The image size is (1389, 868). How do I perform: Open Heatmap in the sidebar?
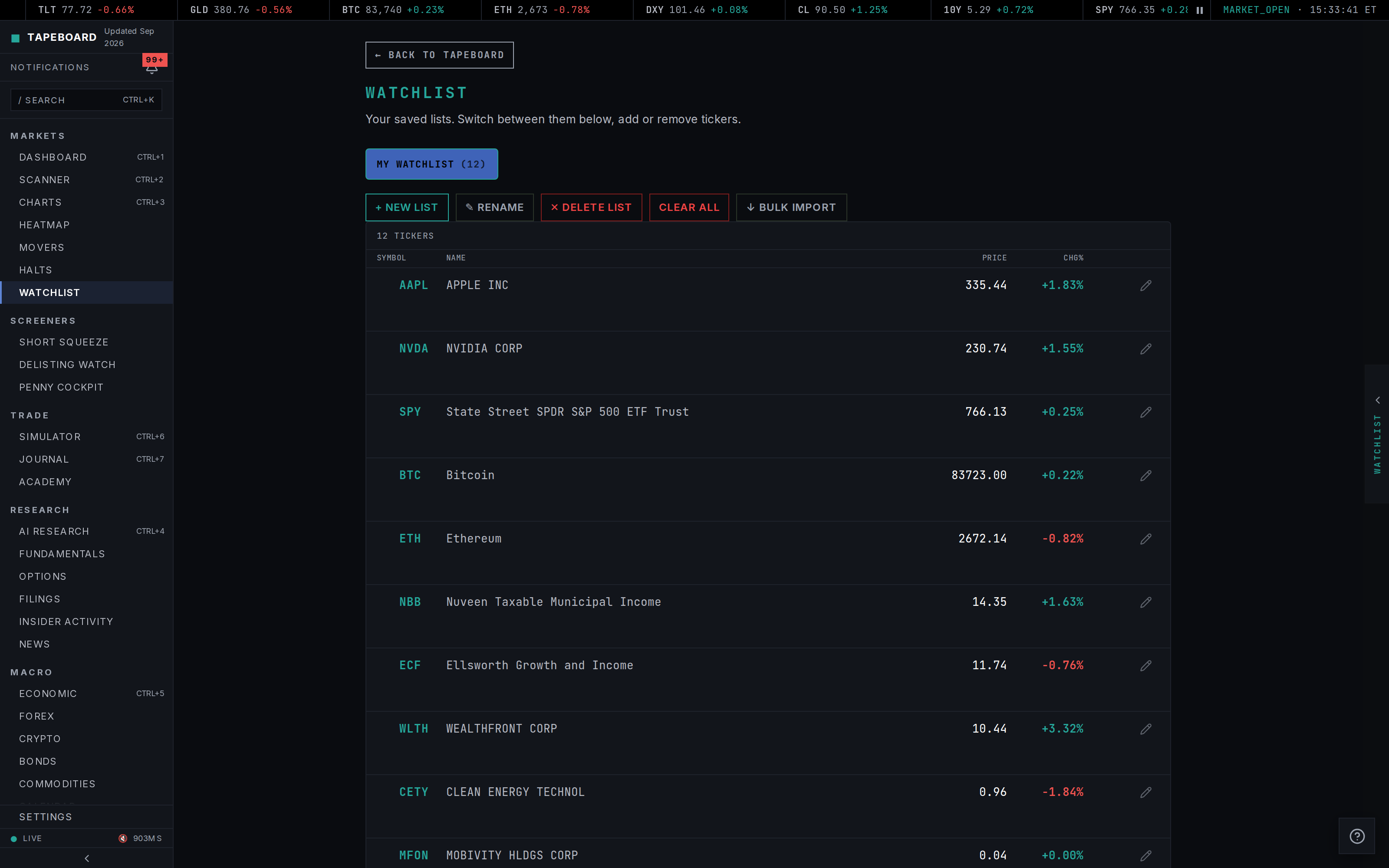tap(87, 225)
